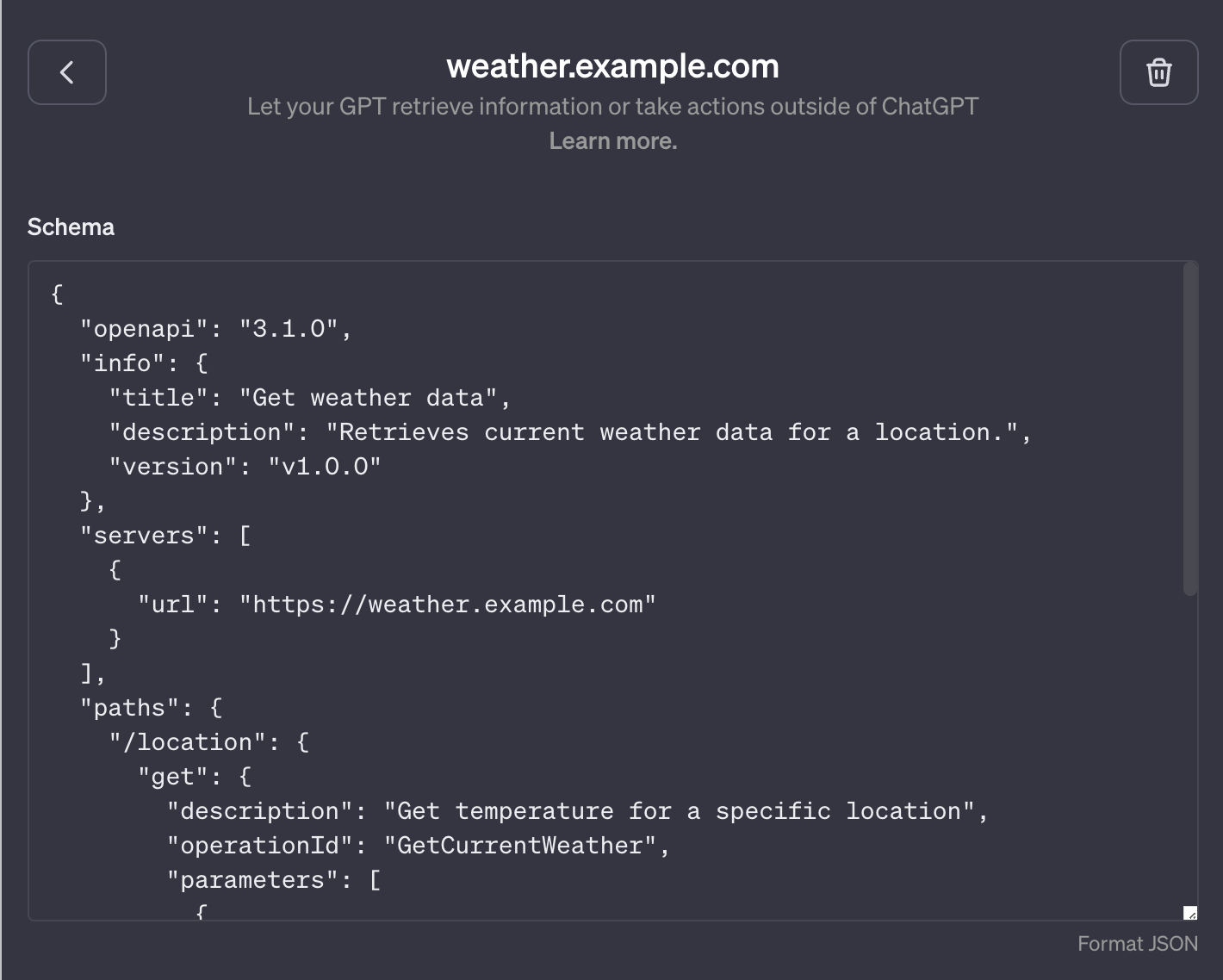This screenshot has height=980, width=1223.
Task: Place cursor on the "parameters" line
Action: click(274, 880)
